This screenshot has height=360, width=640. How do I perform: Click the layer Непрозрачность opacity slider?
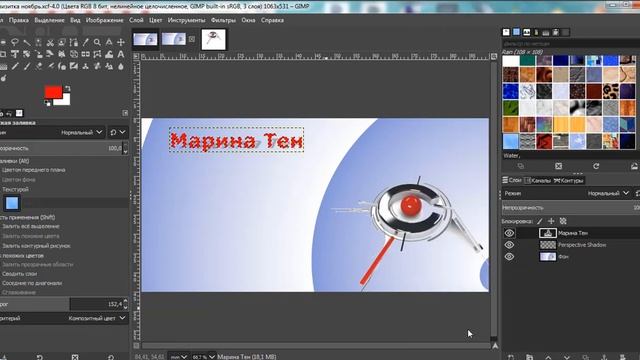[x=571, y=208]
